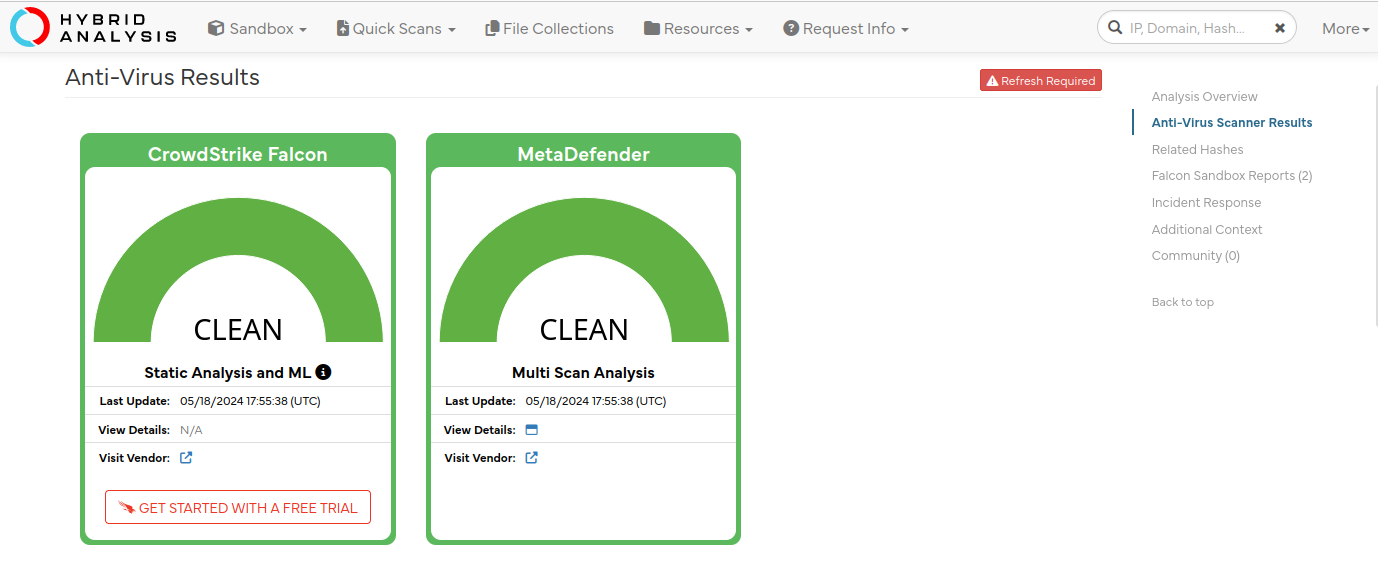Click the N/A View Details value

(191, 430)
